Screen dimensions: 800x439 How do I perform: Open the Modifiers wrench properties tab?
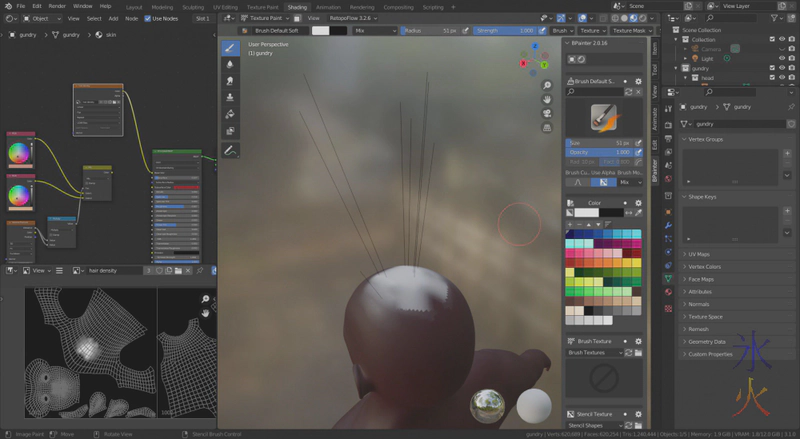point(668,225)
